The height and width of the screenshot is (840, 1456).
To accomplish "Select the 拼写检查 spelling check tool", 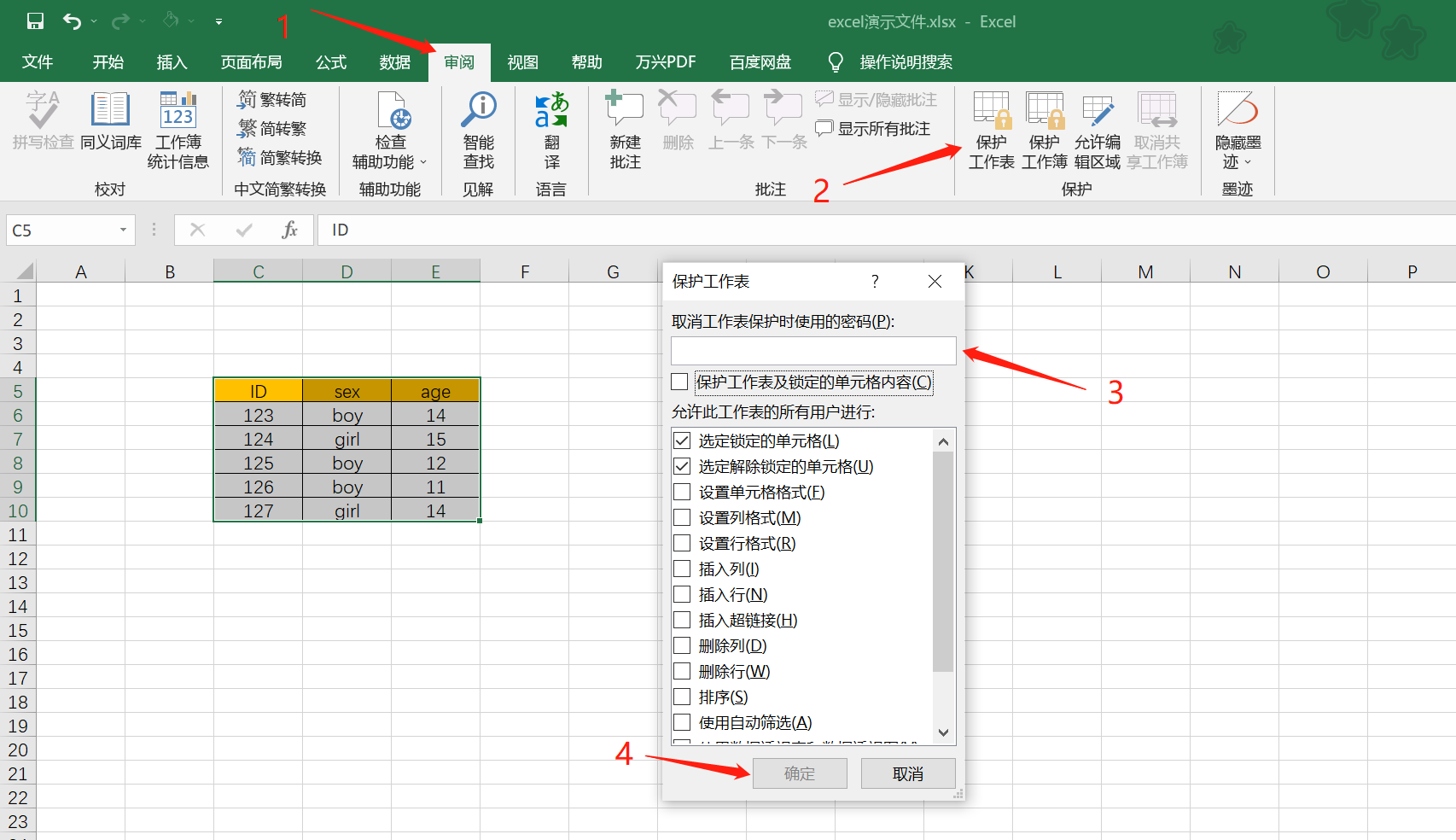I will 42,128.
